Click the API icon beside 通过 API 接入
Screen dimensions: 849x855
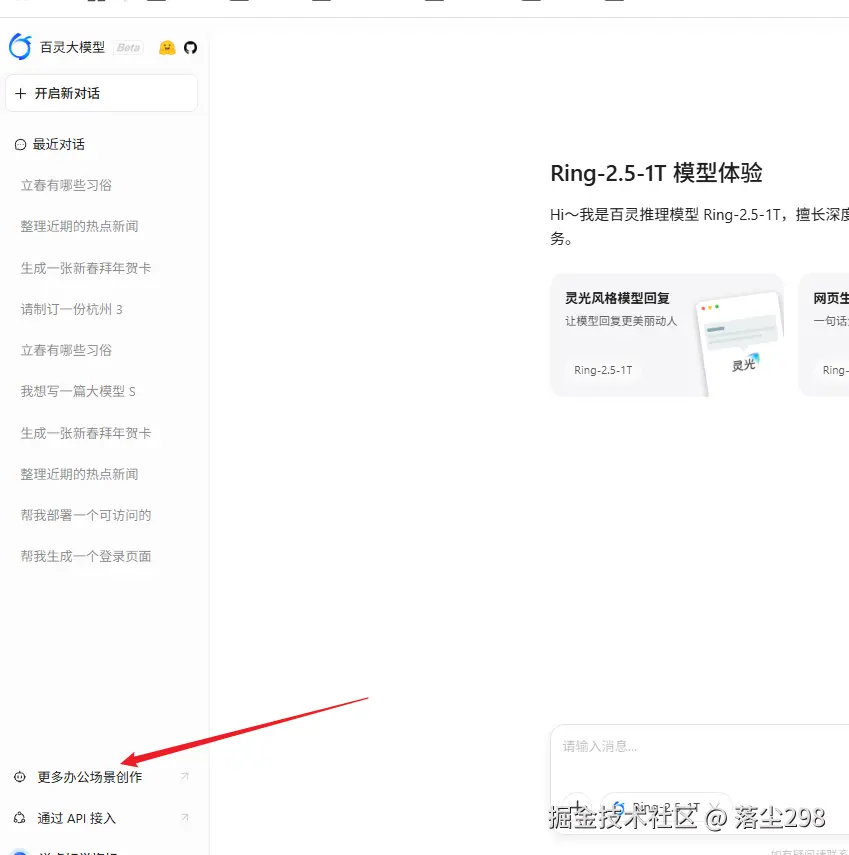20,818
